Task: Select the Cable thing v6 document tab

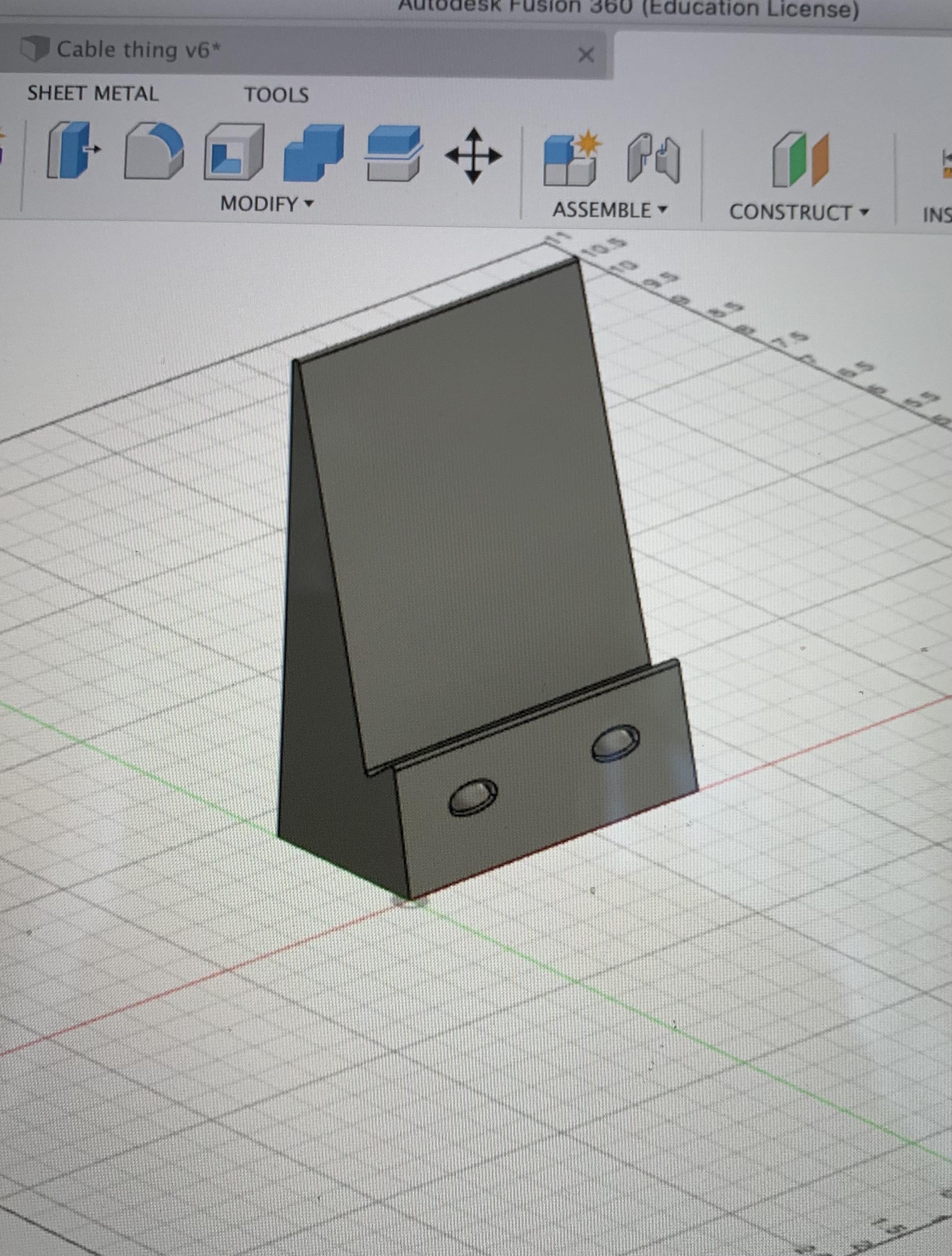Action: [x=138, y=50]
